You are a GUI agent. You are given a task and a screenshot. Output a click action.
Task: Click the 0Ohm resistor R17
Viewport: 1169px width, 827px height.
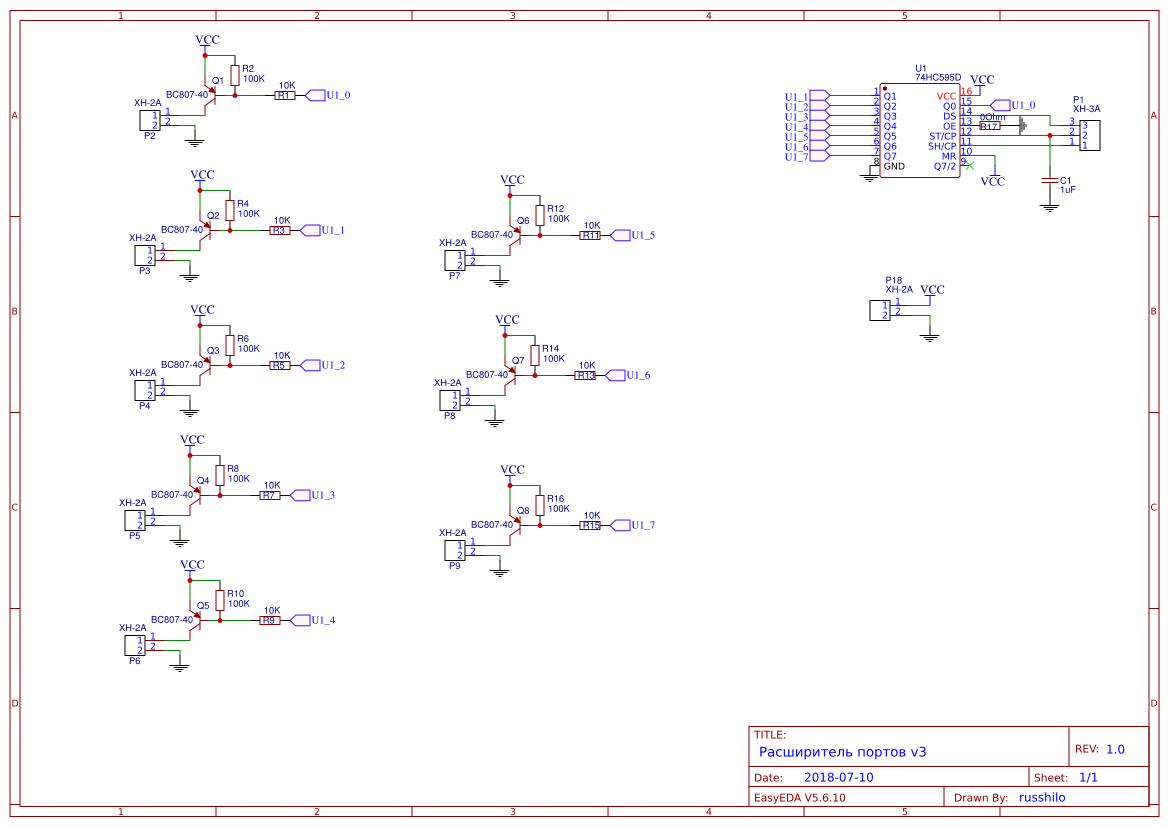pyautogui.click(x=990, y=126)
